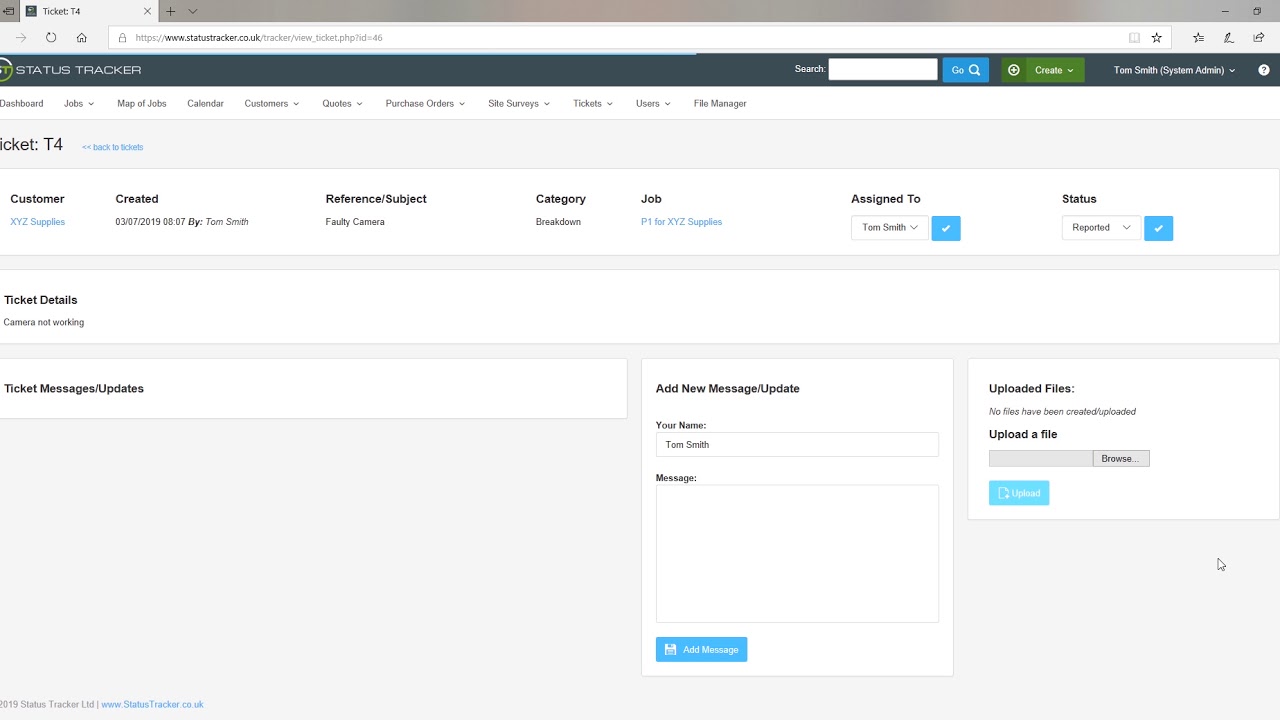
Task: Click the browser home button
Action: click(82, 38)
